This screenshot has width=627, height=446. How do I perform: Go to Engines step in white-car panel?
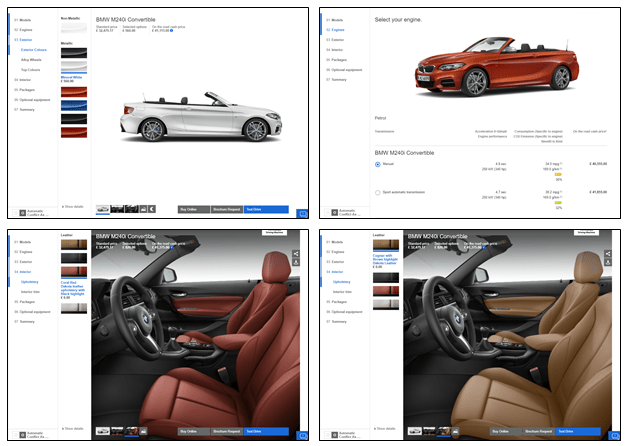[x=23, y=30]
